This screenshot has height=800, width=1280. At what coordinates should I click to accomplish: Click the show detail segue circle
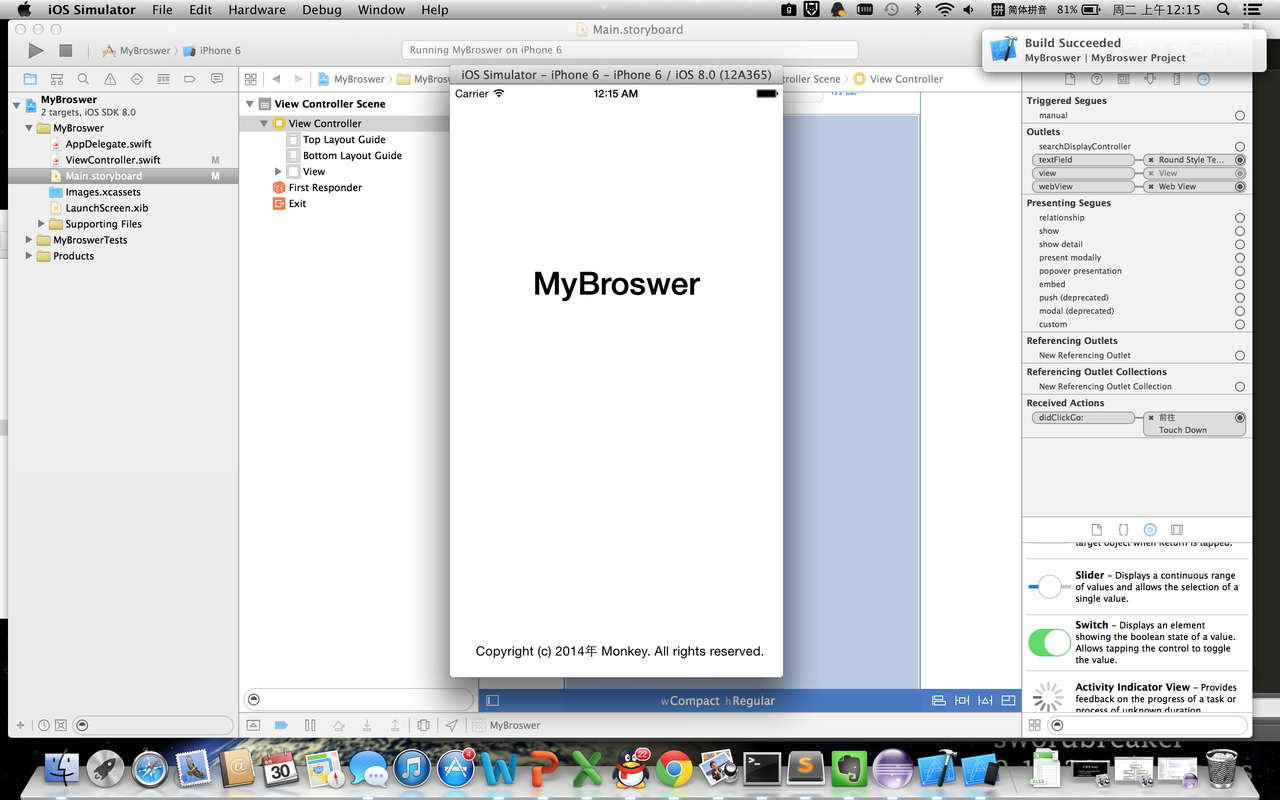coord(1240,245)
